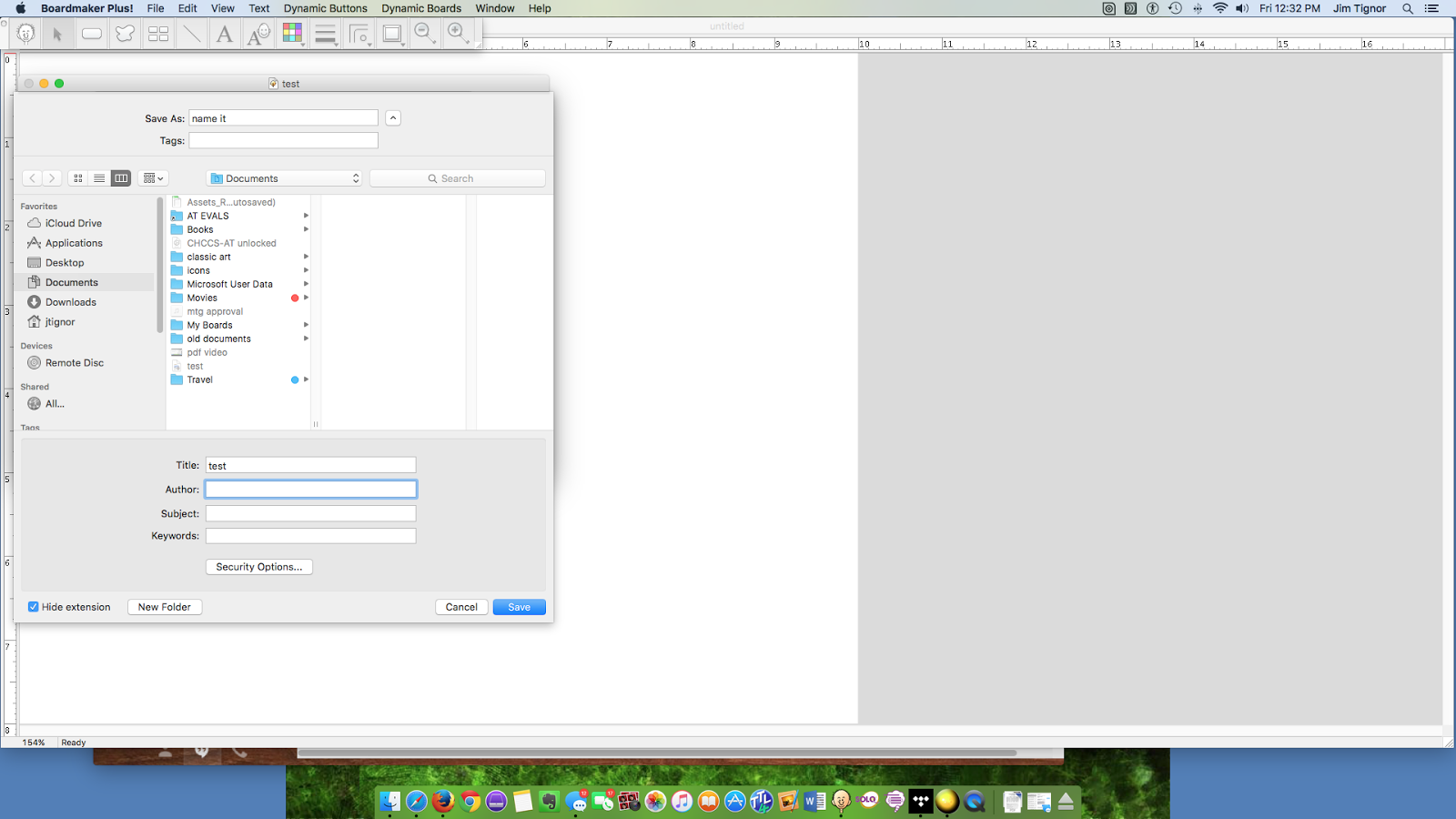Select the Zoom In tool
The width and height of the screenshot is (1456, 819).
coord(456,34)
